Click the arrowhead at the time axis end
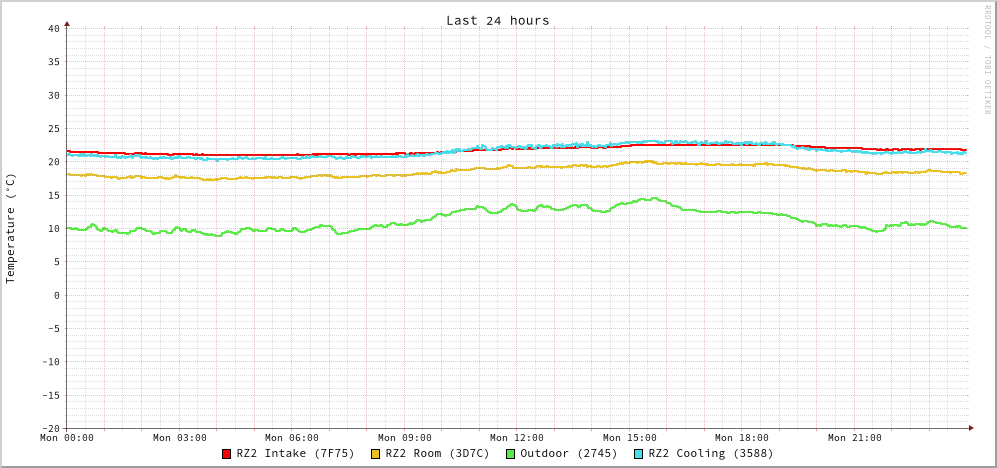Viewport: 997px width, 468px height. pyautogui.click(x=970, y=428)
